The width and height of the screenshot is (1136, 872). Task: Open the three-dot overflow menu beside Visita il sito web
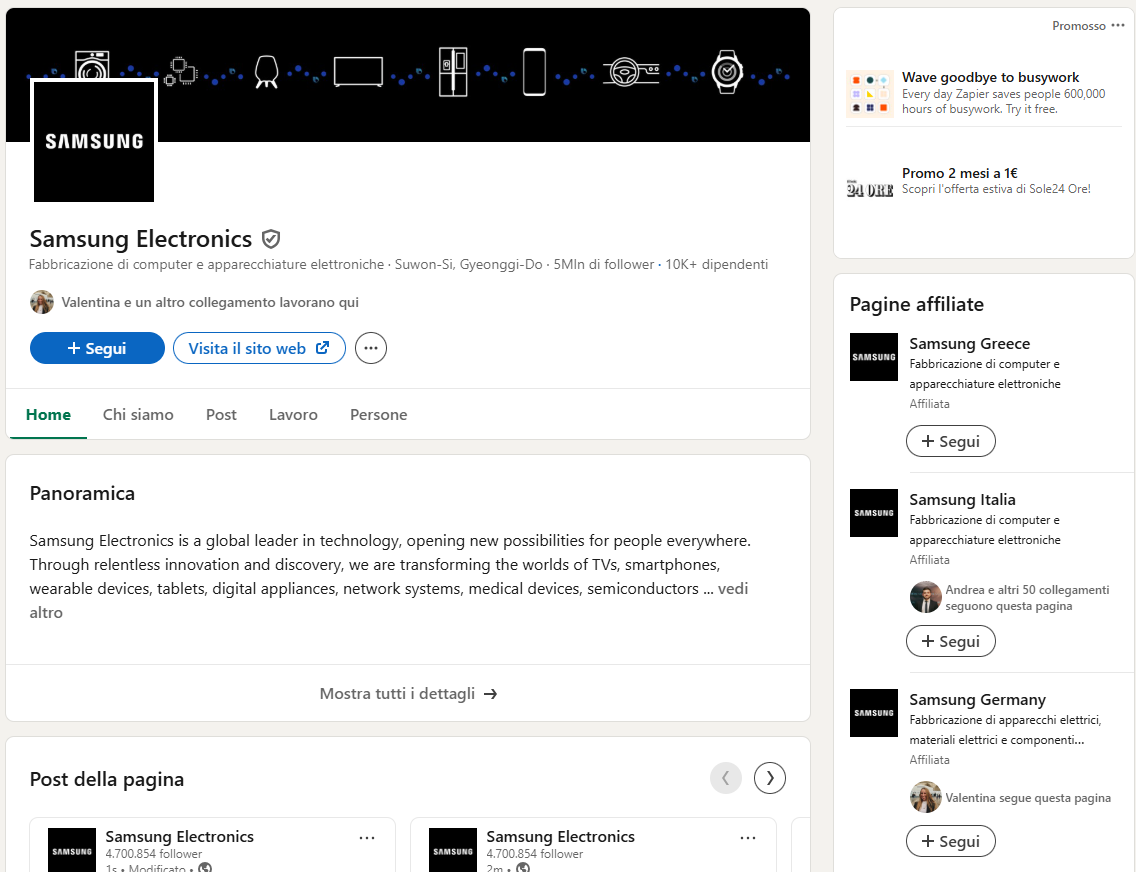point(370,348)
